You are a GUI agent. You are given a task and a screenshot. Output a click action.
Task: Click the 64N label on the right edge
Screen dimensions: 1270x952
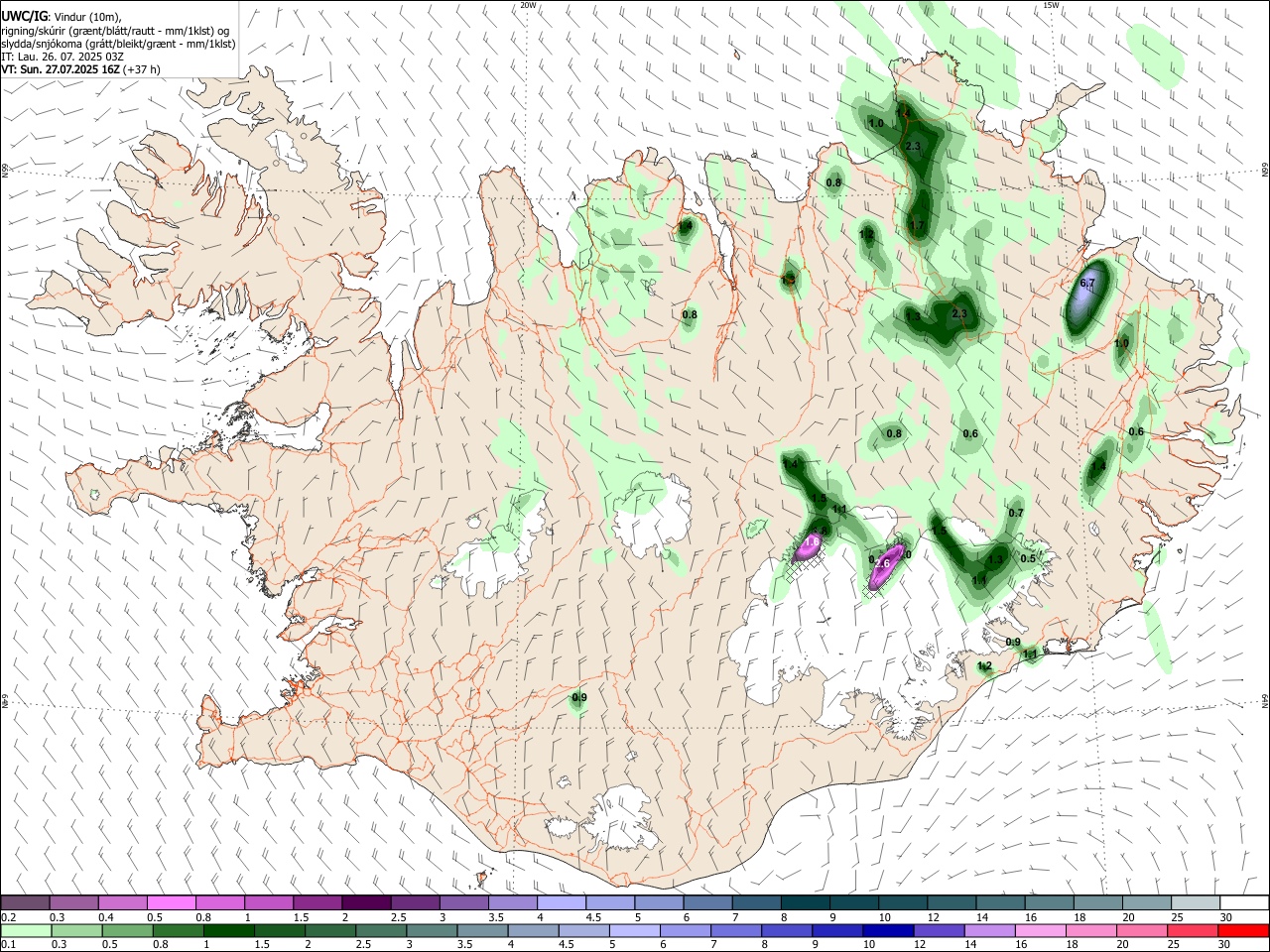1264,701
